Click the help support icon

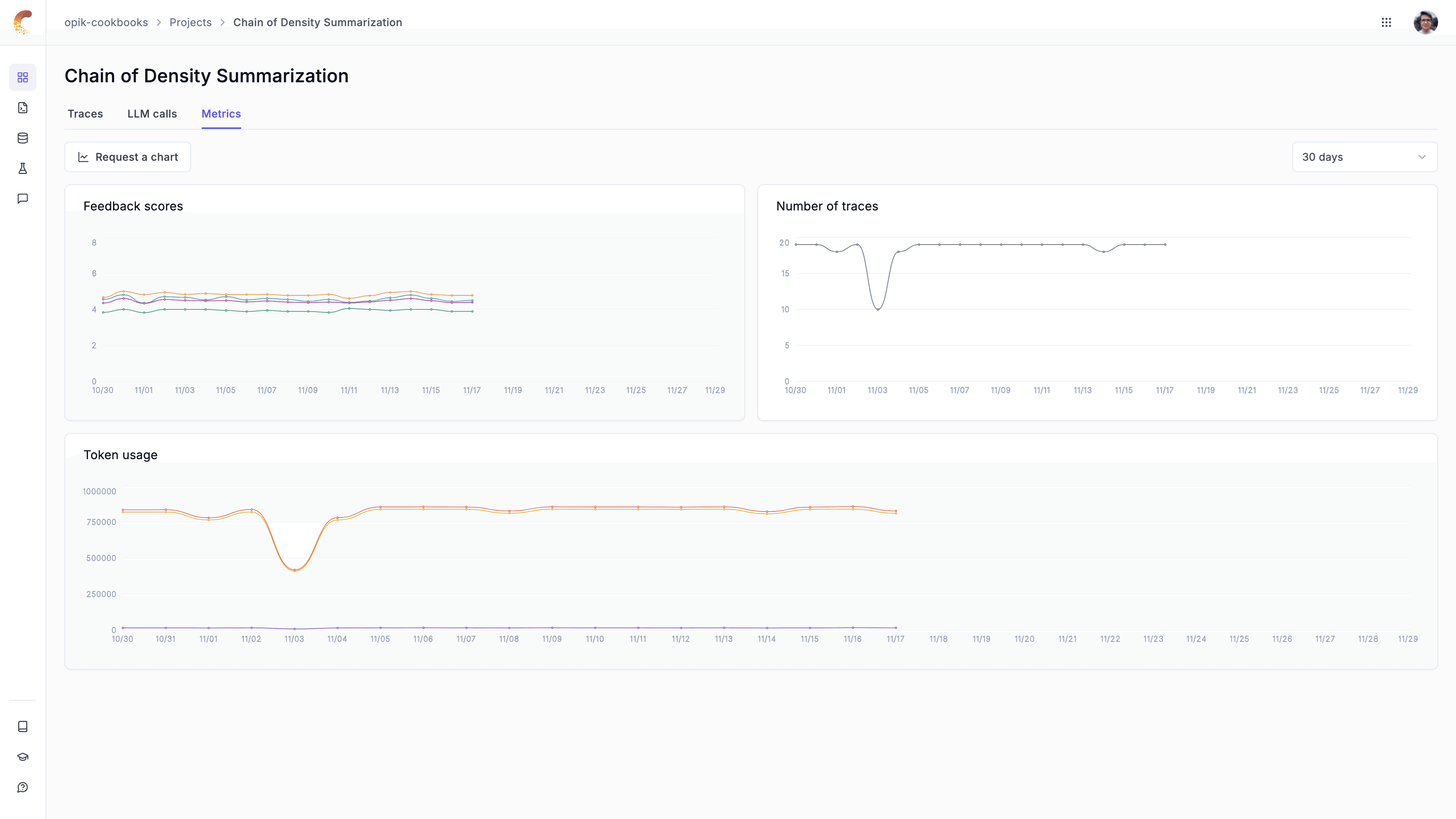click(23, 788)
